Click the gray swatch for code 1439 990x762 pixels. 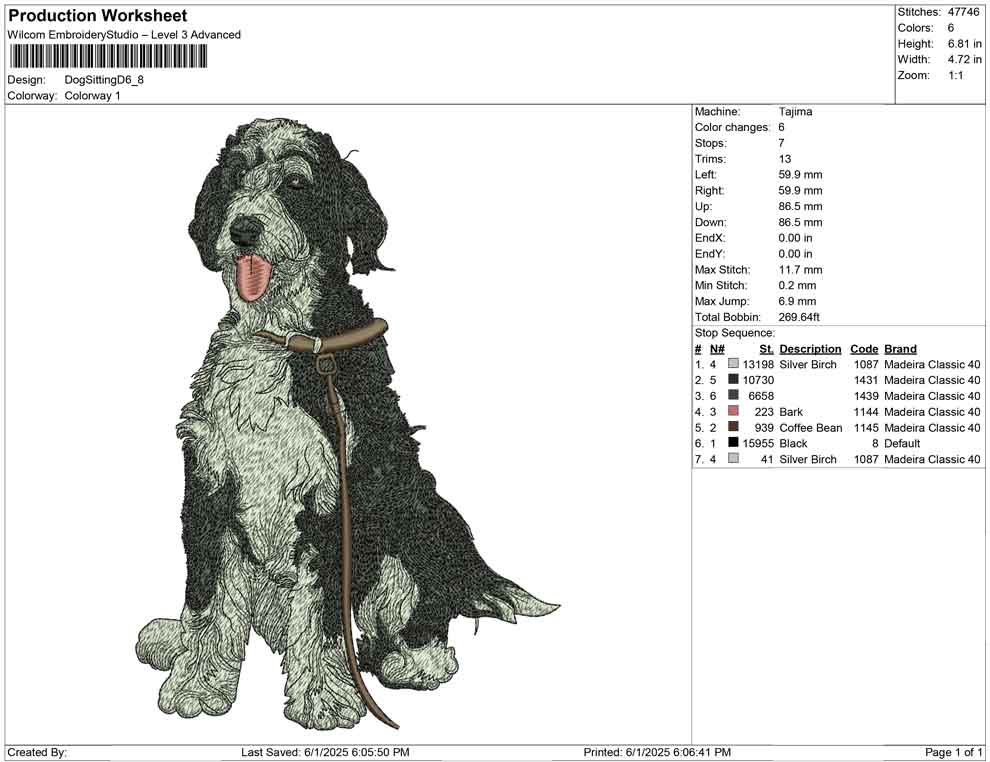pyautogui.click(x=733, y=395)
